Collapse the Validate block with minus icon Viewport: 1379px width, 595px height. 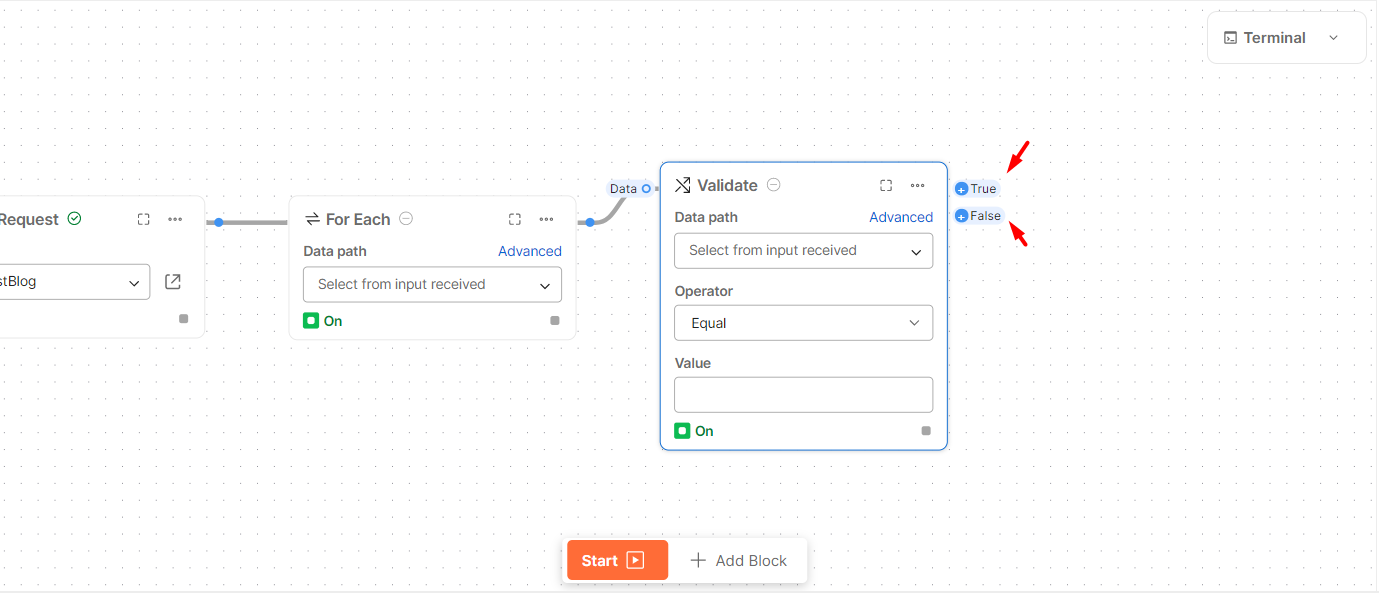pos(774,185)
